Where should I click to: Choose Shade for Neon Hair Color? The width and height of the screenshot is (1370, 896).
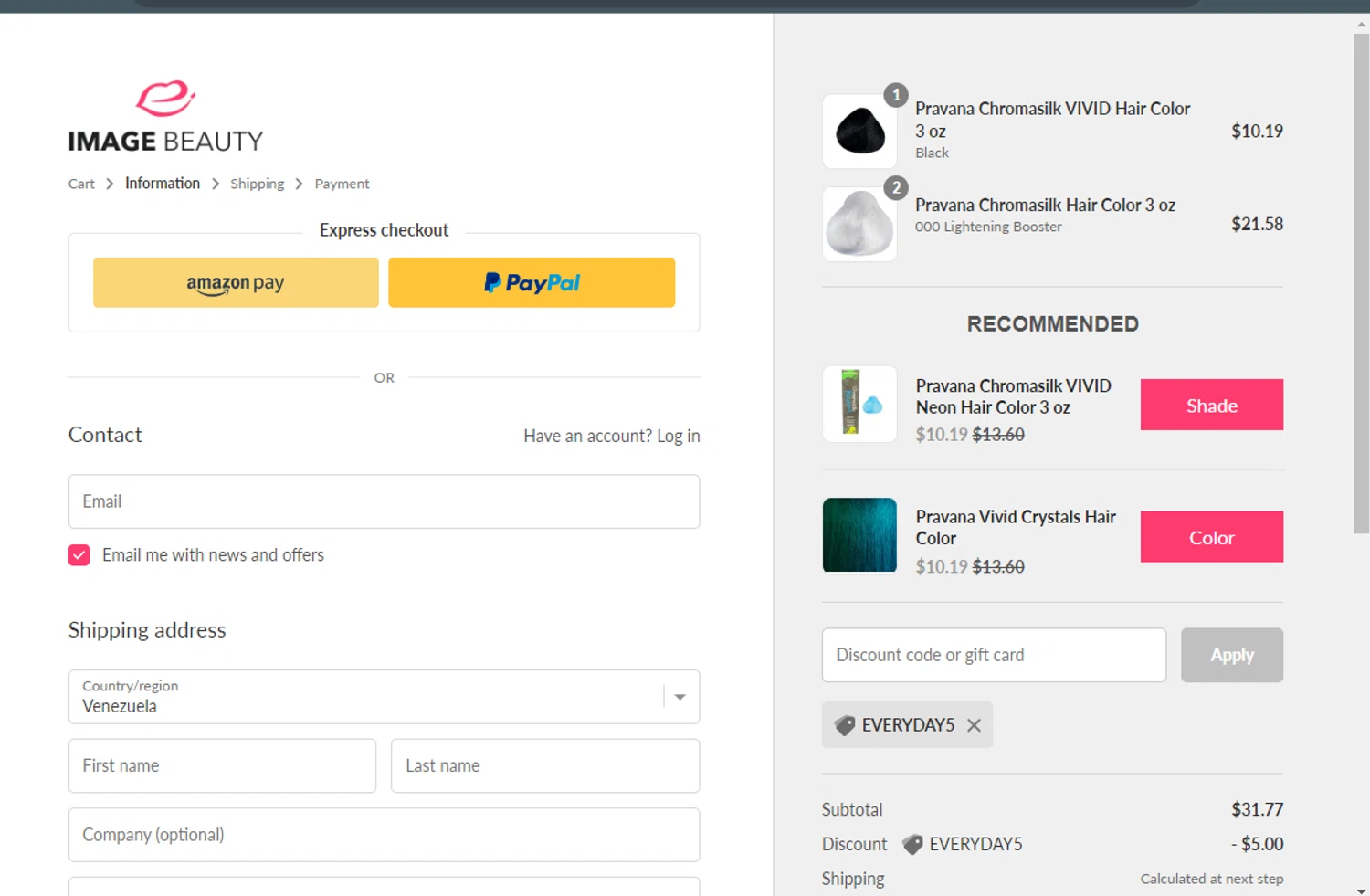[1212, 405]
